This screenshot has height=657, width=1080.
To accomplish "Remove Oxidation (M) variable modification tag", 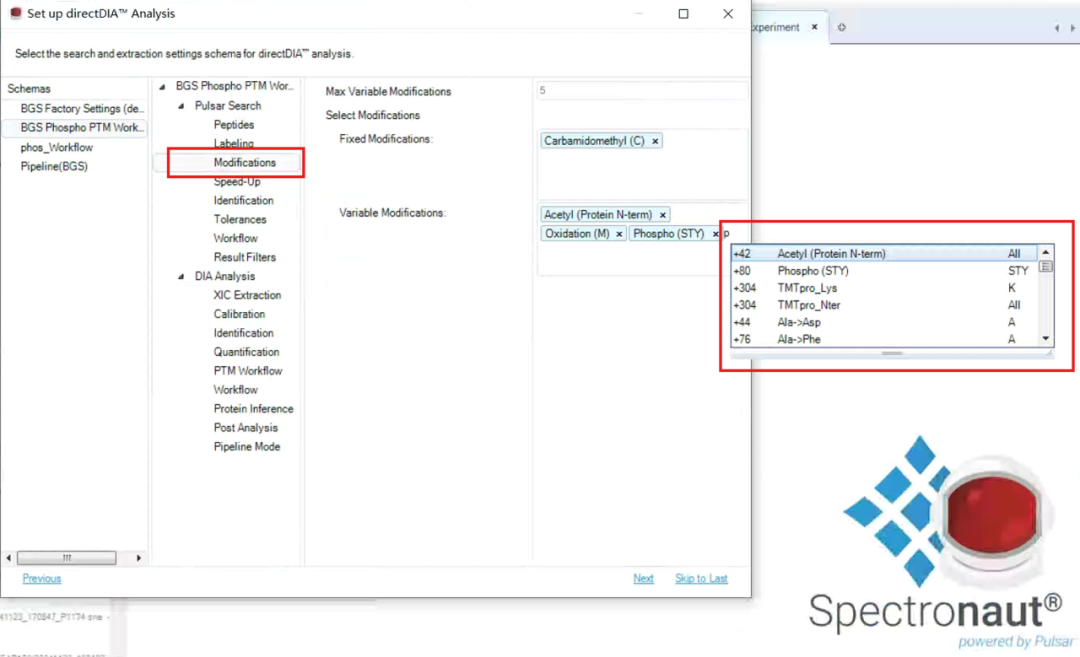I will click(619, 234).
